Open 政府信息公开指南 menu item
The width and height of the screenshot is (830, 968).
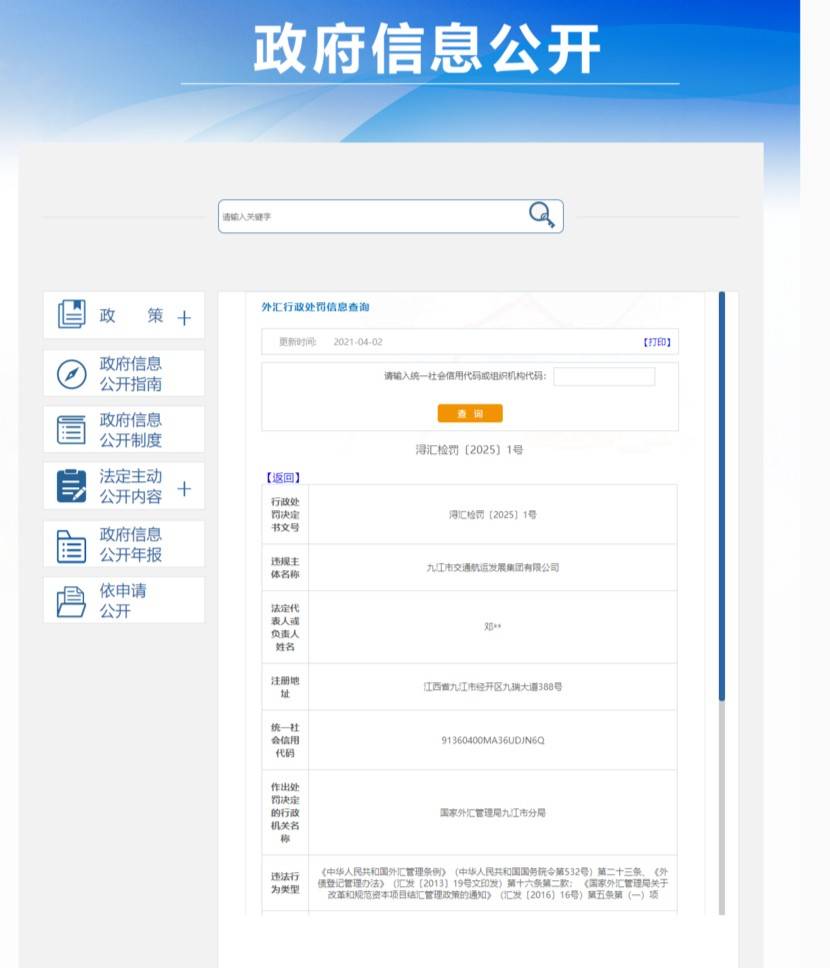pyautogui.click(x=124, y=373)
